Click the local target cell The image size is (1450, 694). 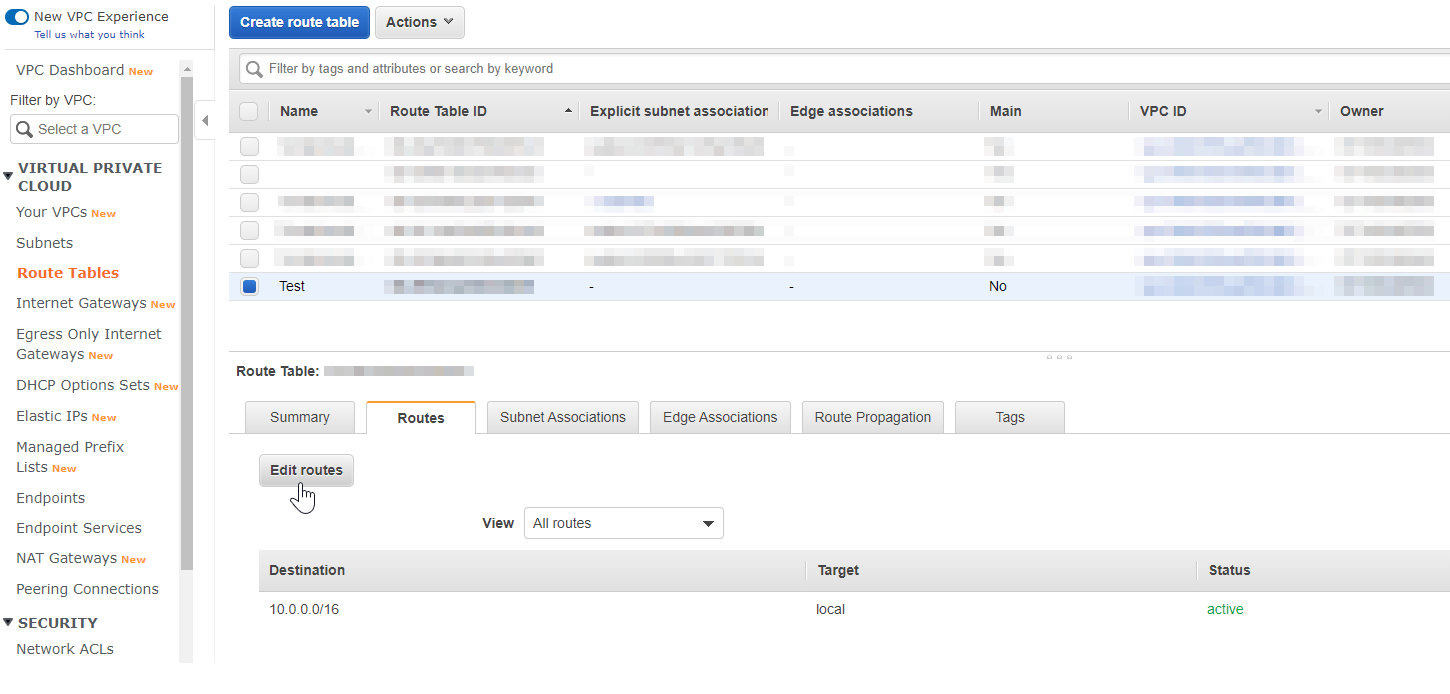pyautogui.click(x=830, y=609)
